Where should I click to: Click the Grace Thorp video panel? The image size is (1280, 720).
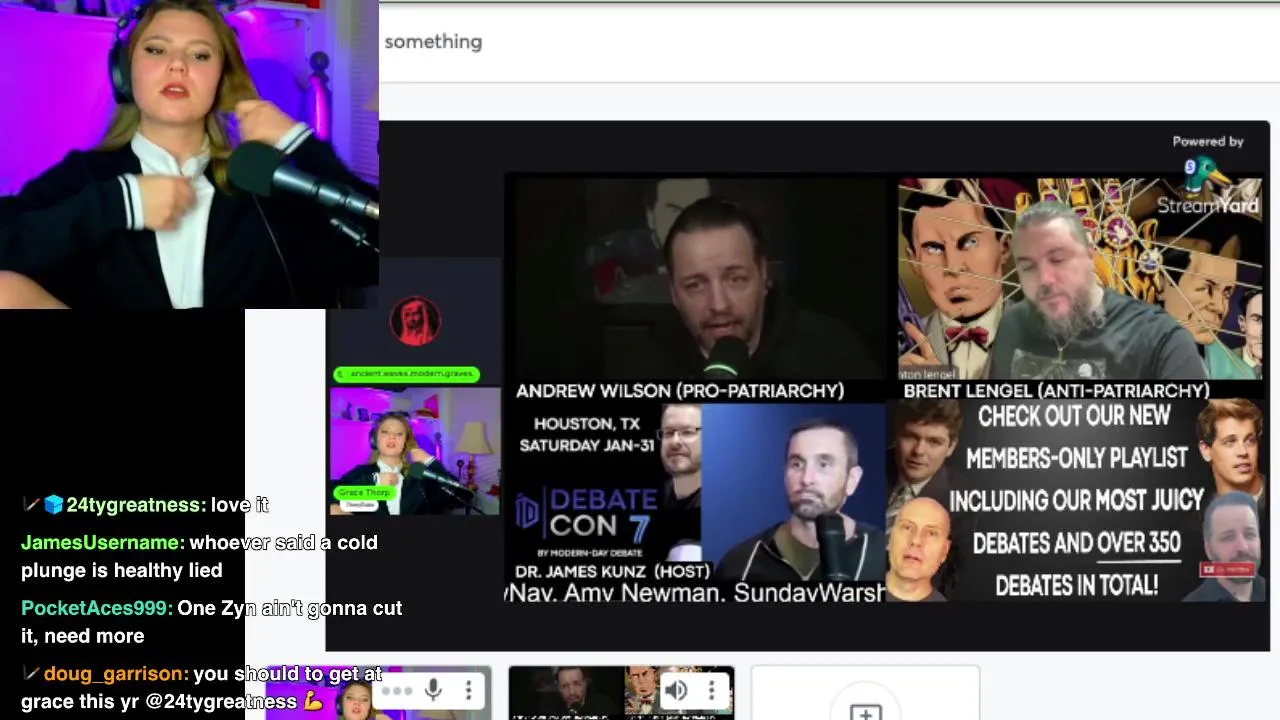coord(415,451)
